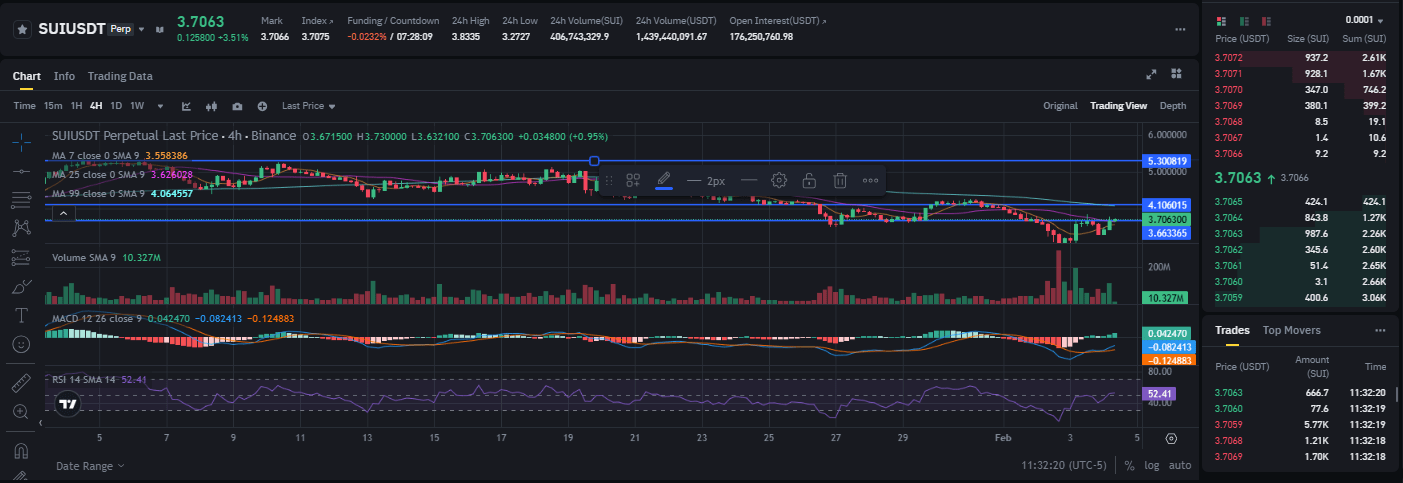Select the ruler measure tool

pyautogui.click(x=21, y=383)
